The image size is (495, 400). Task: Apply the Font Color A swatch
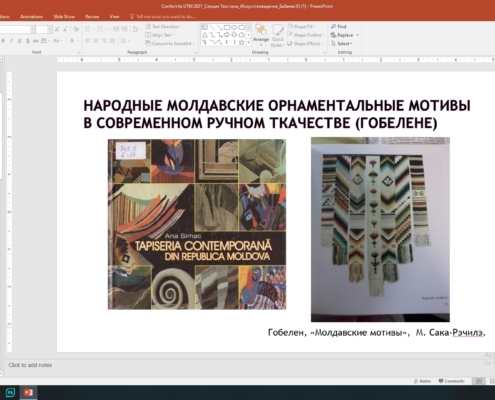coord(72,41)
